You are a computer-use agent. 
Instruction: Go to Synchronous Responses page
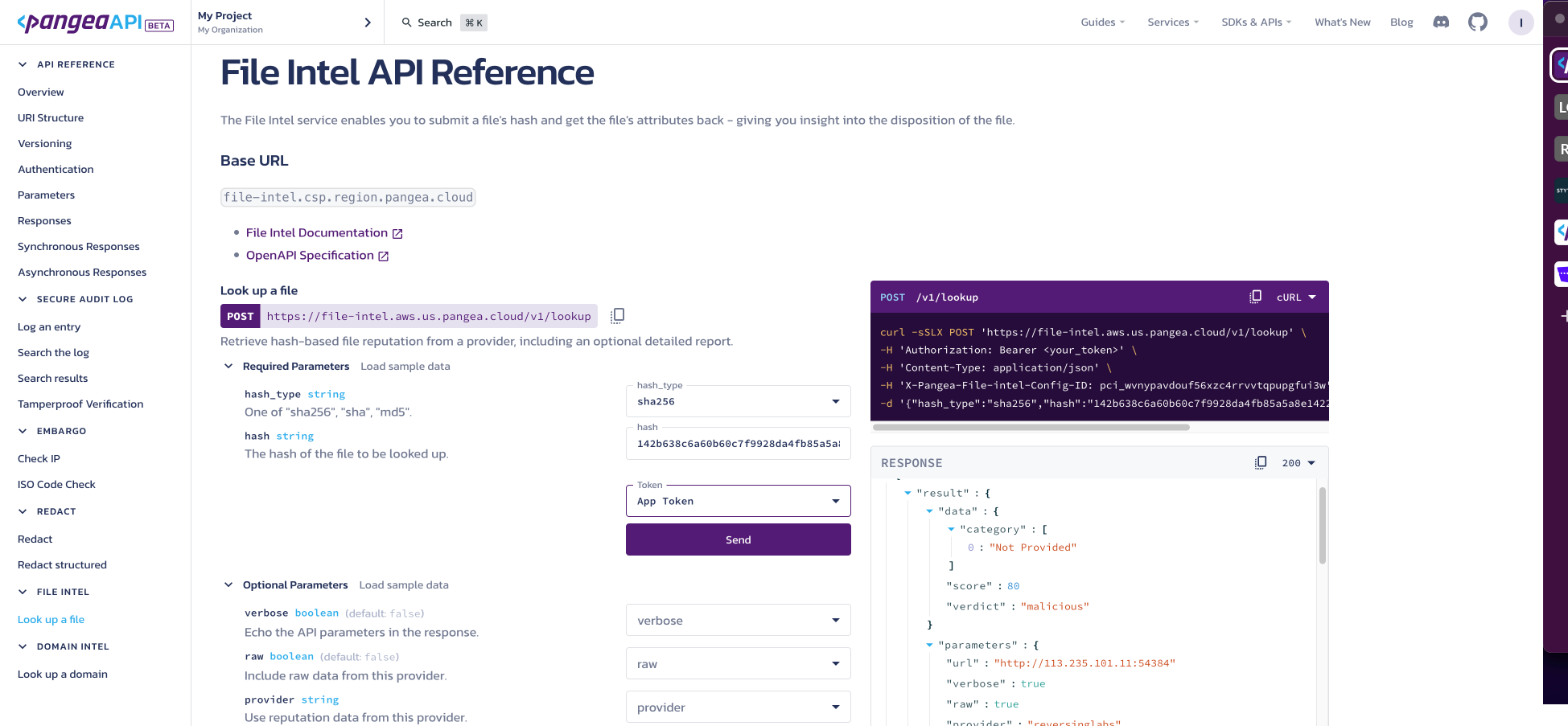(x=78, y=246)
